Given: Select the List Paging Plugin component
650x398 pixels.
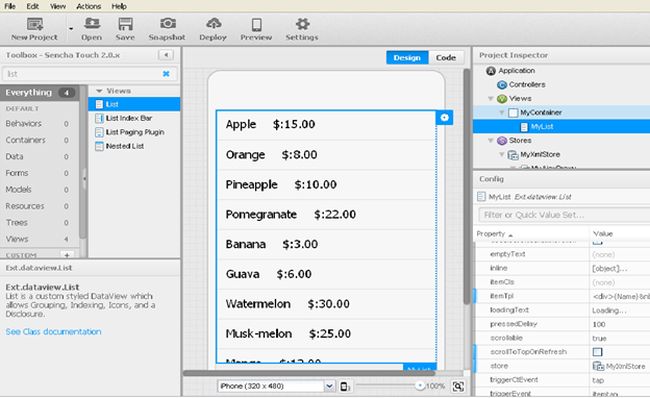Looking at the screenshot, I should click(x=134, y=132).
